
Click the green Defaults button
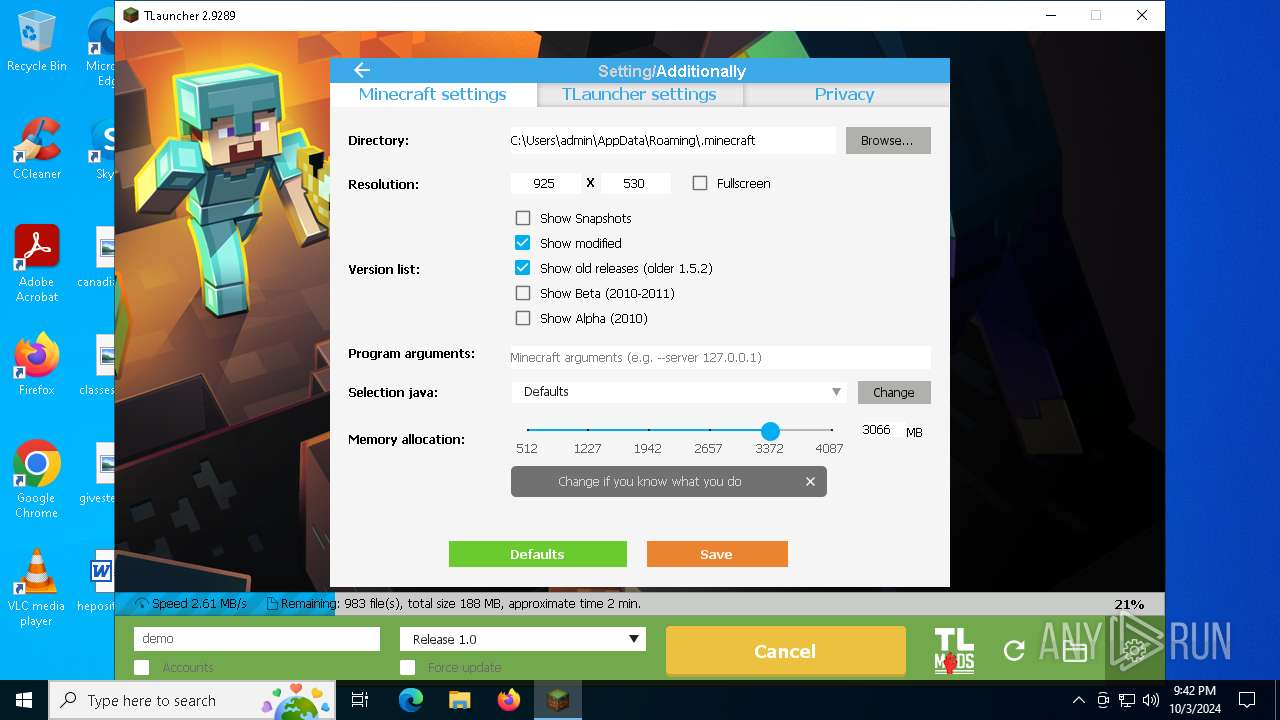(538, 554)
